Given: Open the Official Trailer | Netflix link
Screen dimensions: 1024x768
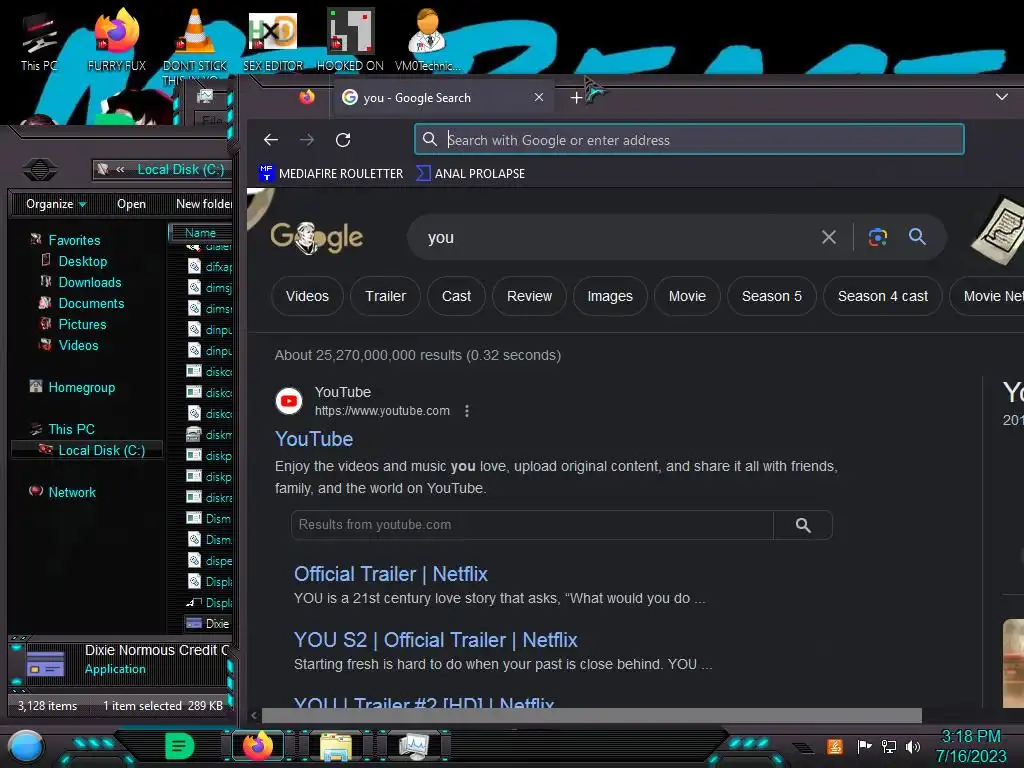Looking at the screenshot, I should pyautogui.click(x=391, y=574).
